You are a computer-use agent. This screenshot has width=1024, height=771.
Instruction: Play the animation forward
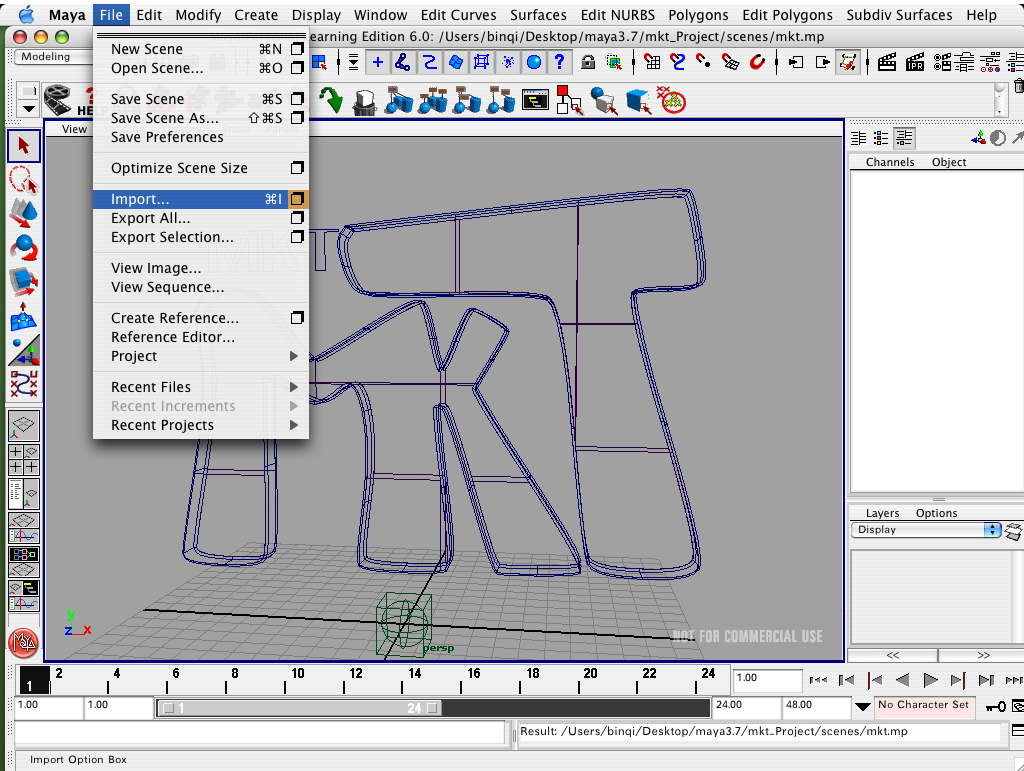tap(931, 680)
